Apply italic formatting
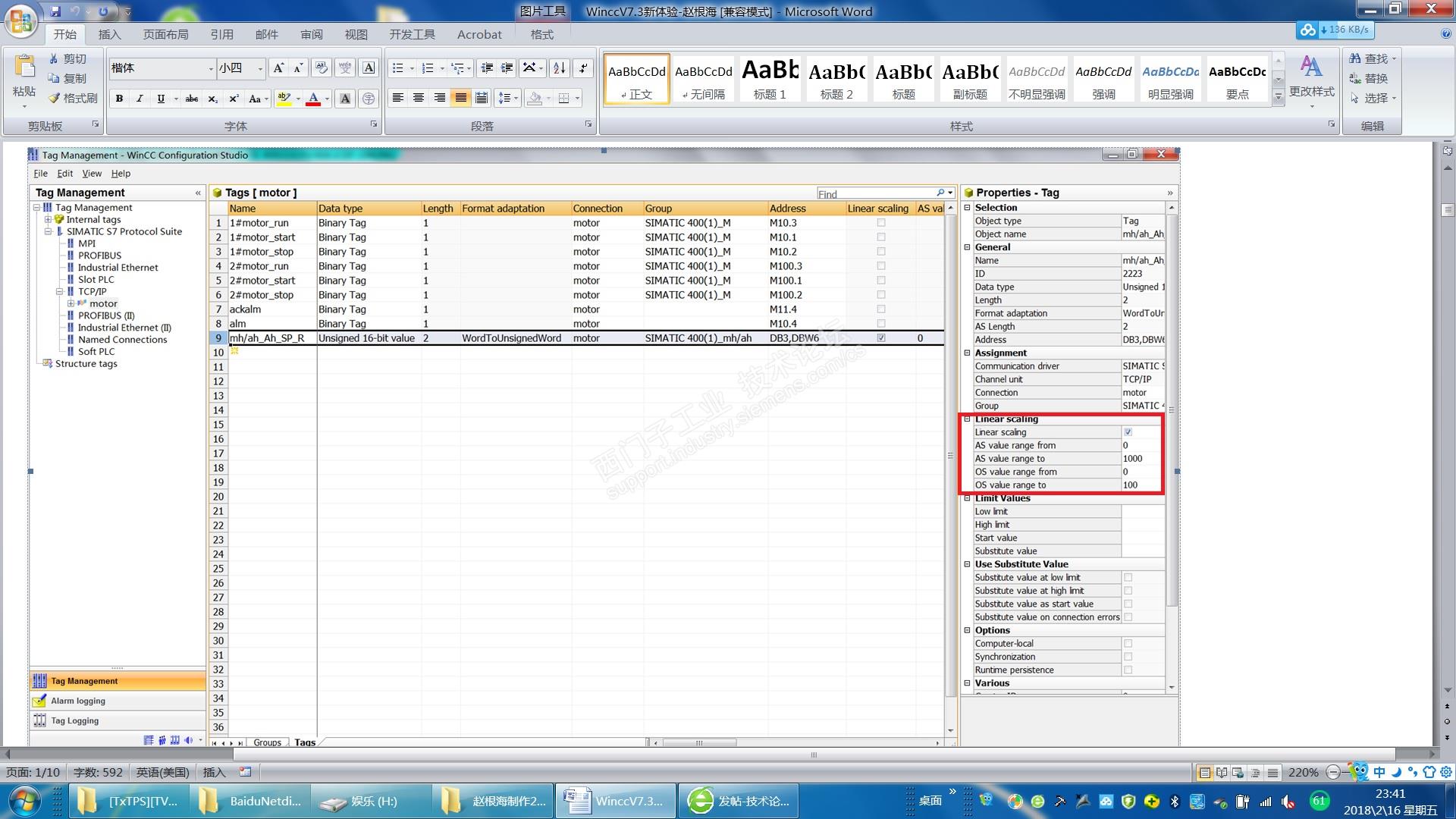The width and height of the screenshot is (1456, 819). [140, 99]
